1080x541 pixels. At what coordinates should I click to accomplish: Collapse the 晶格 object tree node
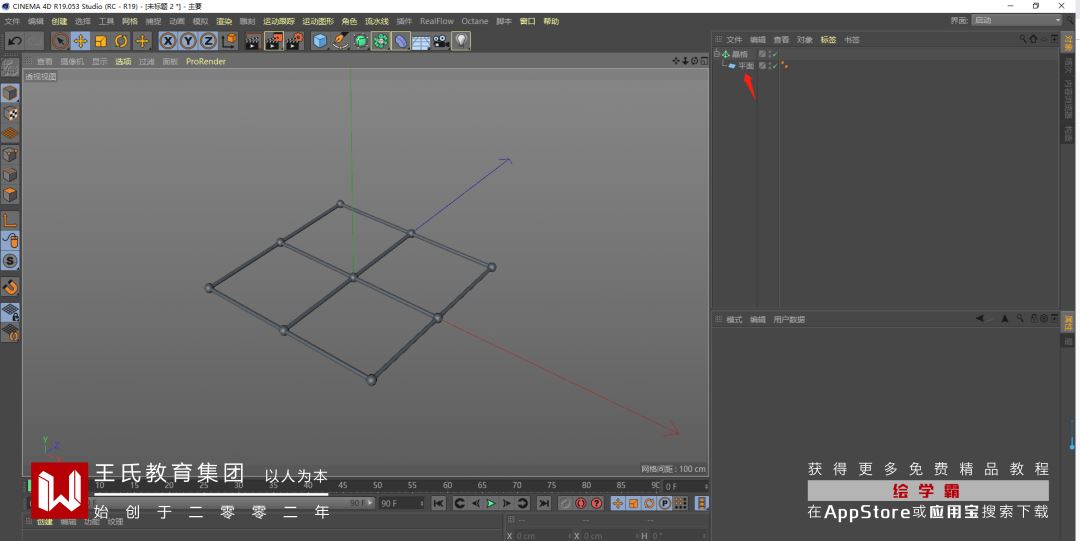pyautogui.click(x=717, y=54)
